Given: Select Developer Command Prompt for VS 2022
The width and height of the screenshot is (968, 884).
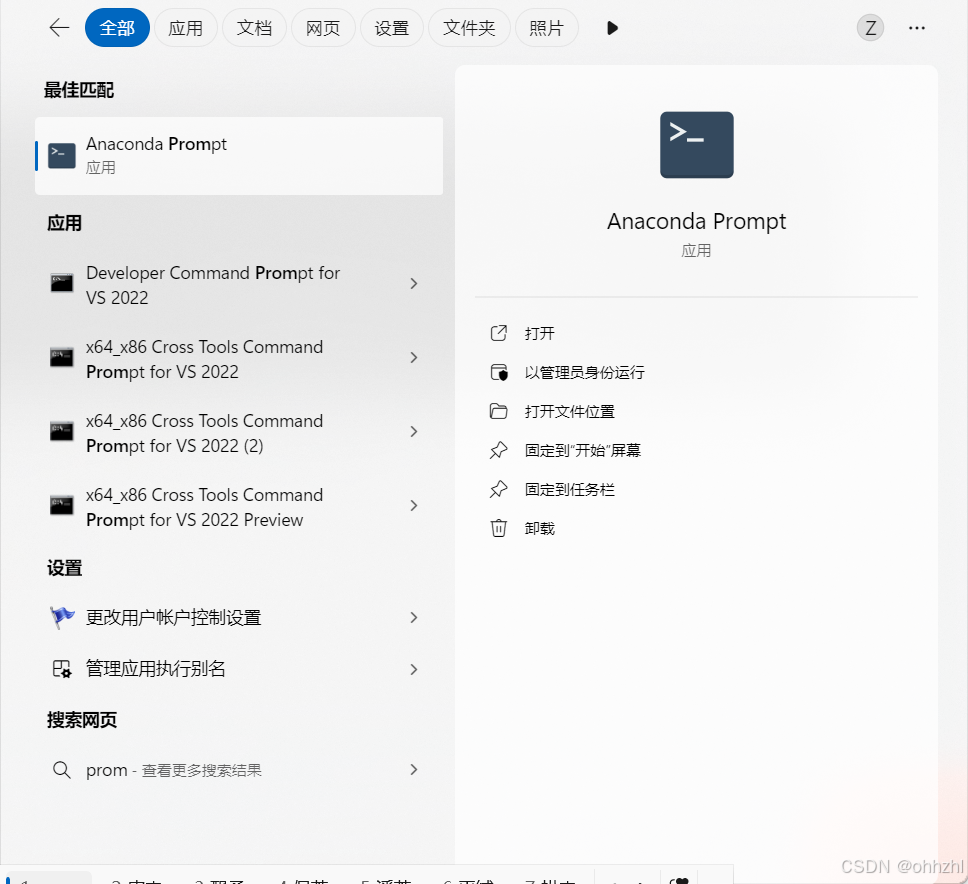Looking at the screenshot, I should (x=213, y=285).
